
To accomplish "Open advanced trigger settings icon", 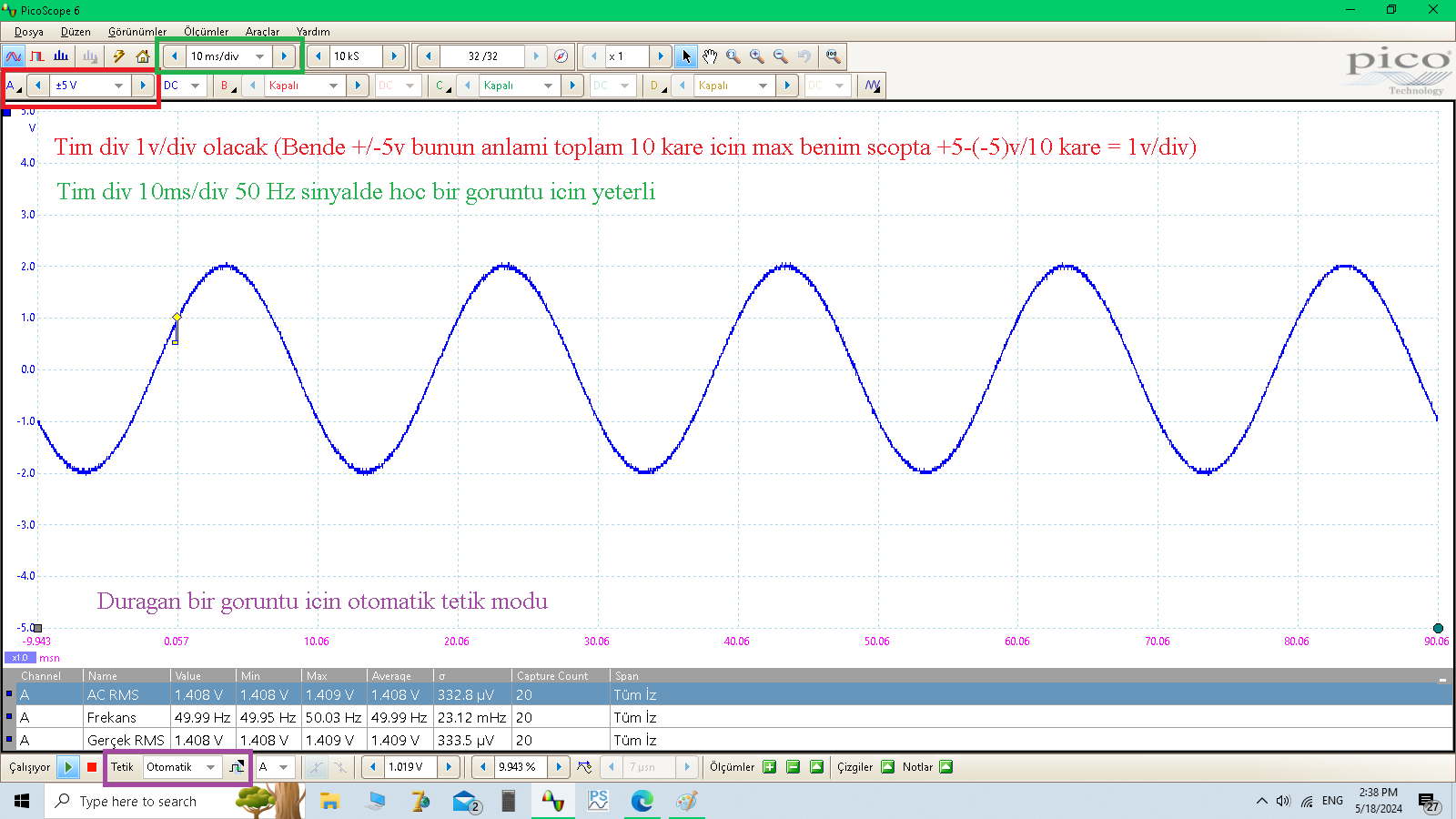I will point(237,767).
